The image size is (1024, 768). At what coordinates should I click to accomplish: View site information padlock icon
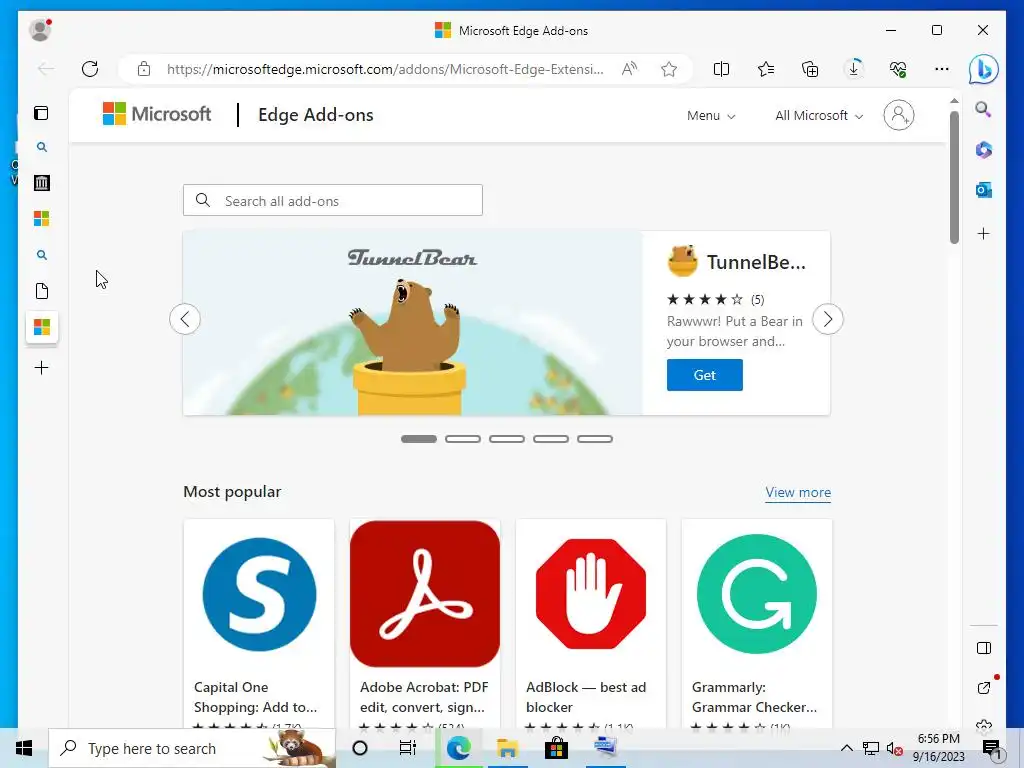[144, 69]
